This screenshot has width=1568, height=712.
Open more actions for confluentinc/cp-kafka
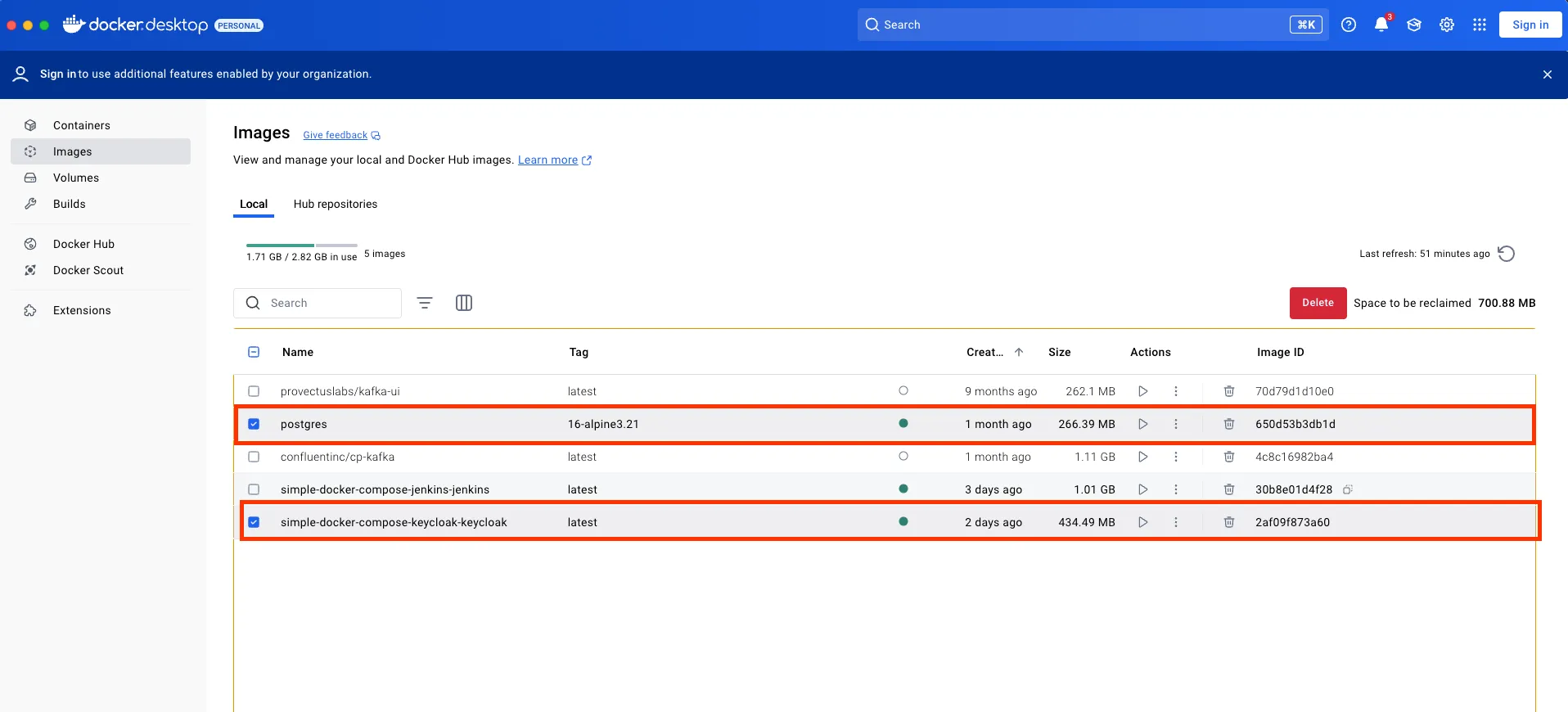pos(1176,457)
